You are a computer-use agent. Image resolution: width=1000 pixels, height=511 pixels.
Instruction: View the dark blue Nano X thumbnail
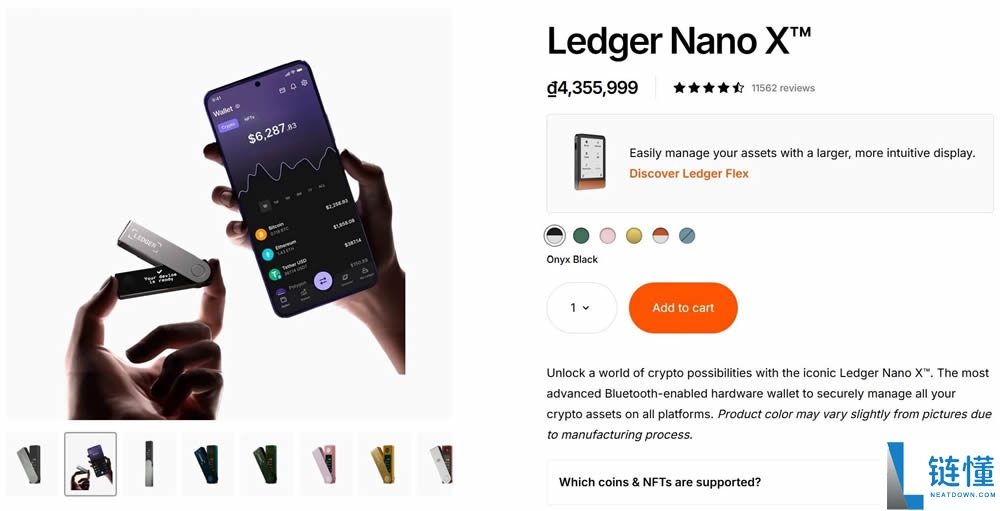pyautogui.click(x=208, y=464)
